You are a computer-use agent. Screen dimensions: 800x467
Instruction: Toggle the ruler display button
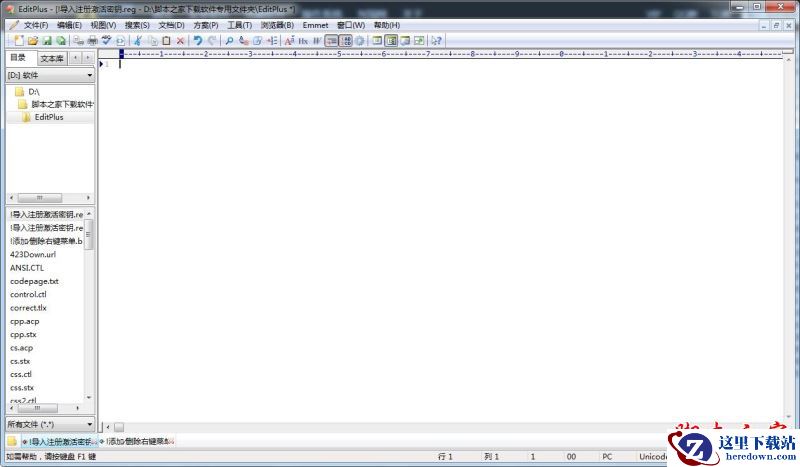point(331,41)
